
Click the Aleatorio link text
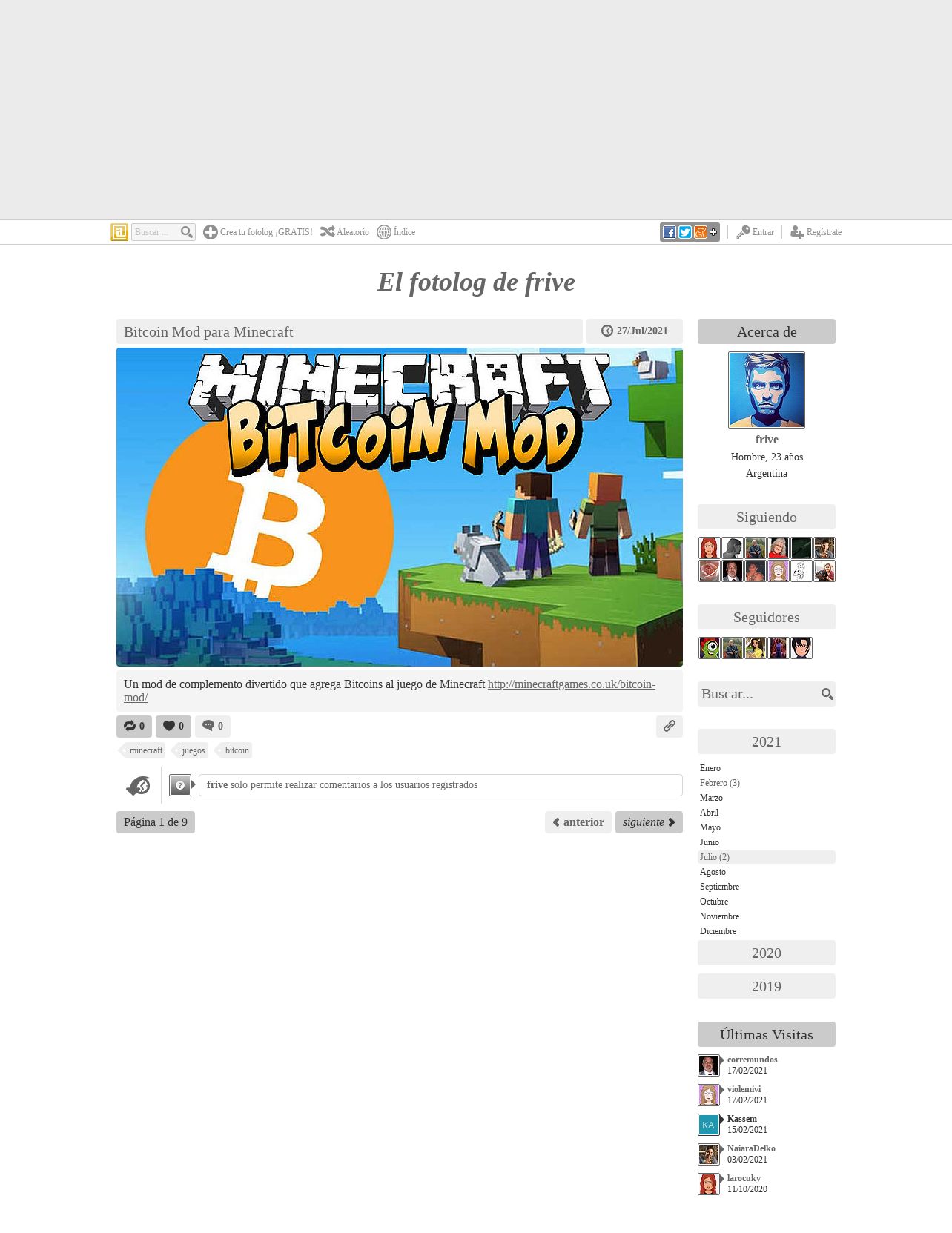tap(353, 232)
